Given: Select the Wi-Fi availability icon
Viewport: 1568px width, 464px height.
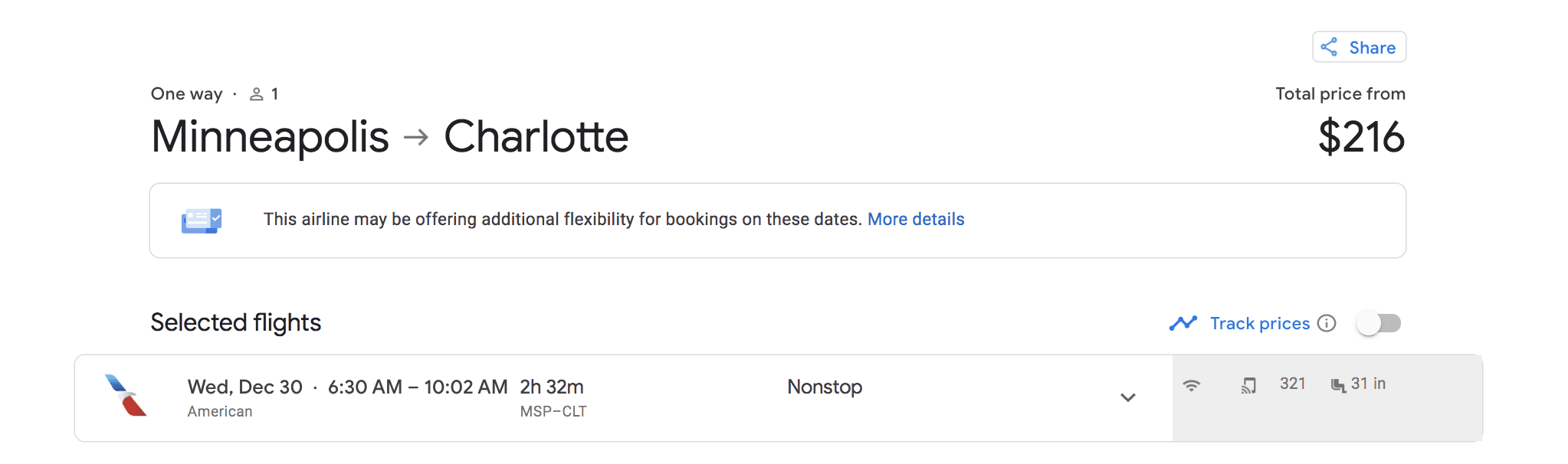Looking at the screenshot, I should pos(1192,386).
